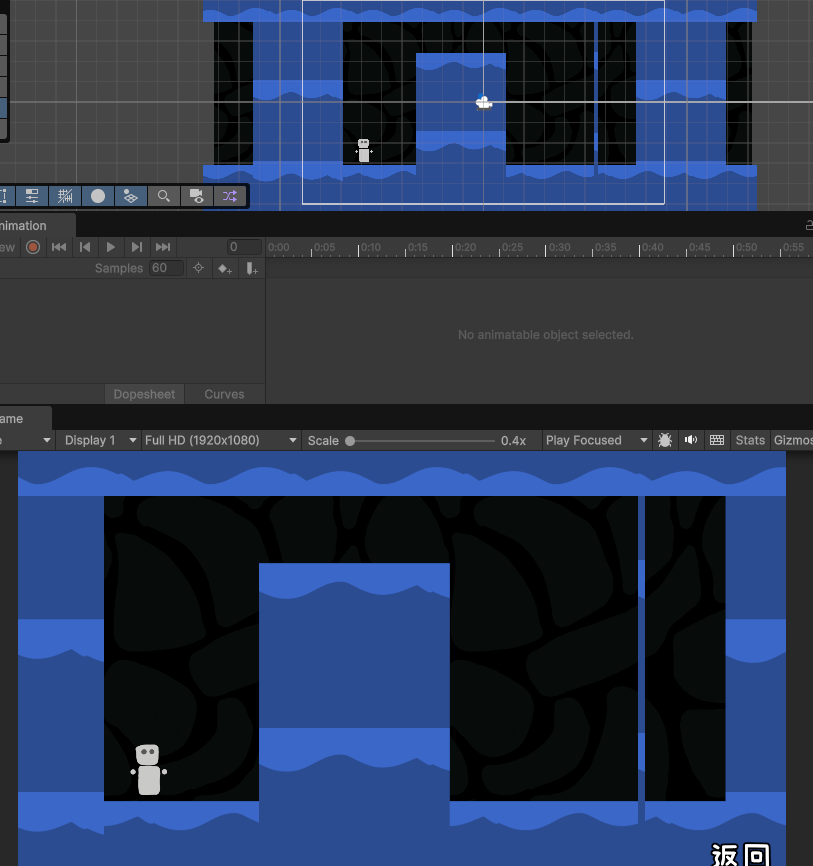Expand the Play Focused dropdown
Image resolution: width=813 pixels, height=866 pixels.
coord(596,440)
